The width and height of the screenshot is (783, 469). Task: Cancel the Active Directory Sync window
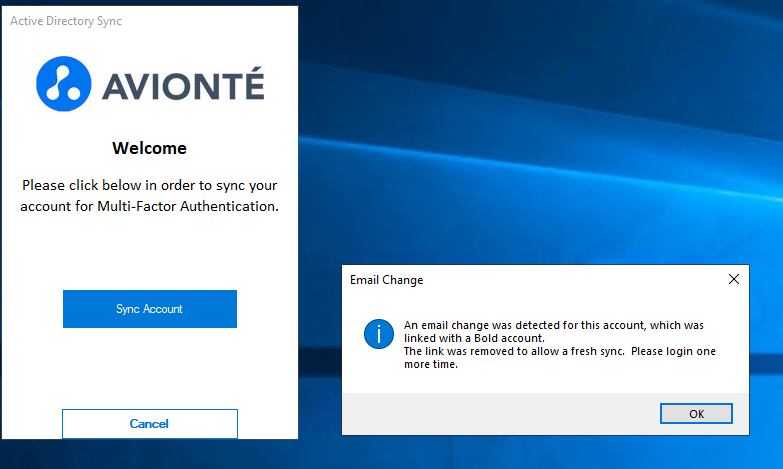pyautogui.click(x=150, y=424)
